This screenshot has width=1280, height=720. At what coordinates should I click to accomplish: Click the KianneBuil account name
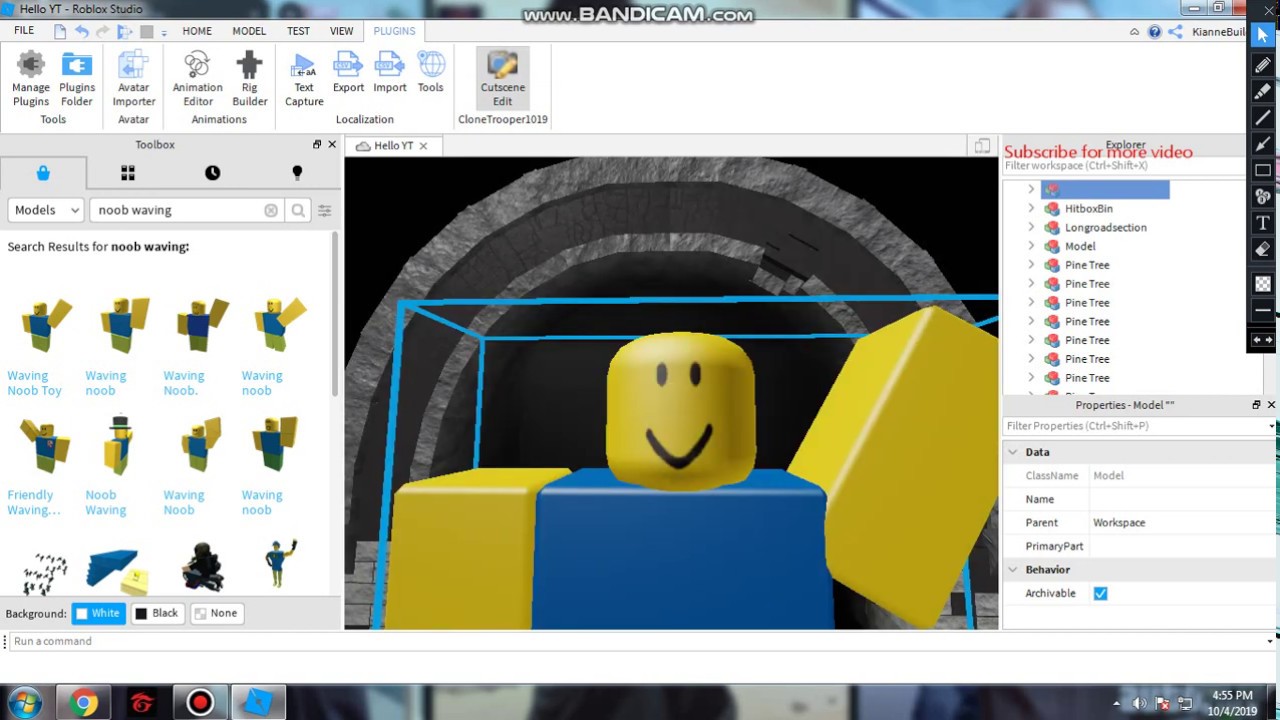coord(1218,32)
